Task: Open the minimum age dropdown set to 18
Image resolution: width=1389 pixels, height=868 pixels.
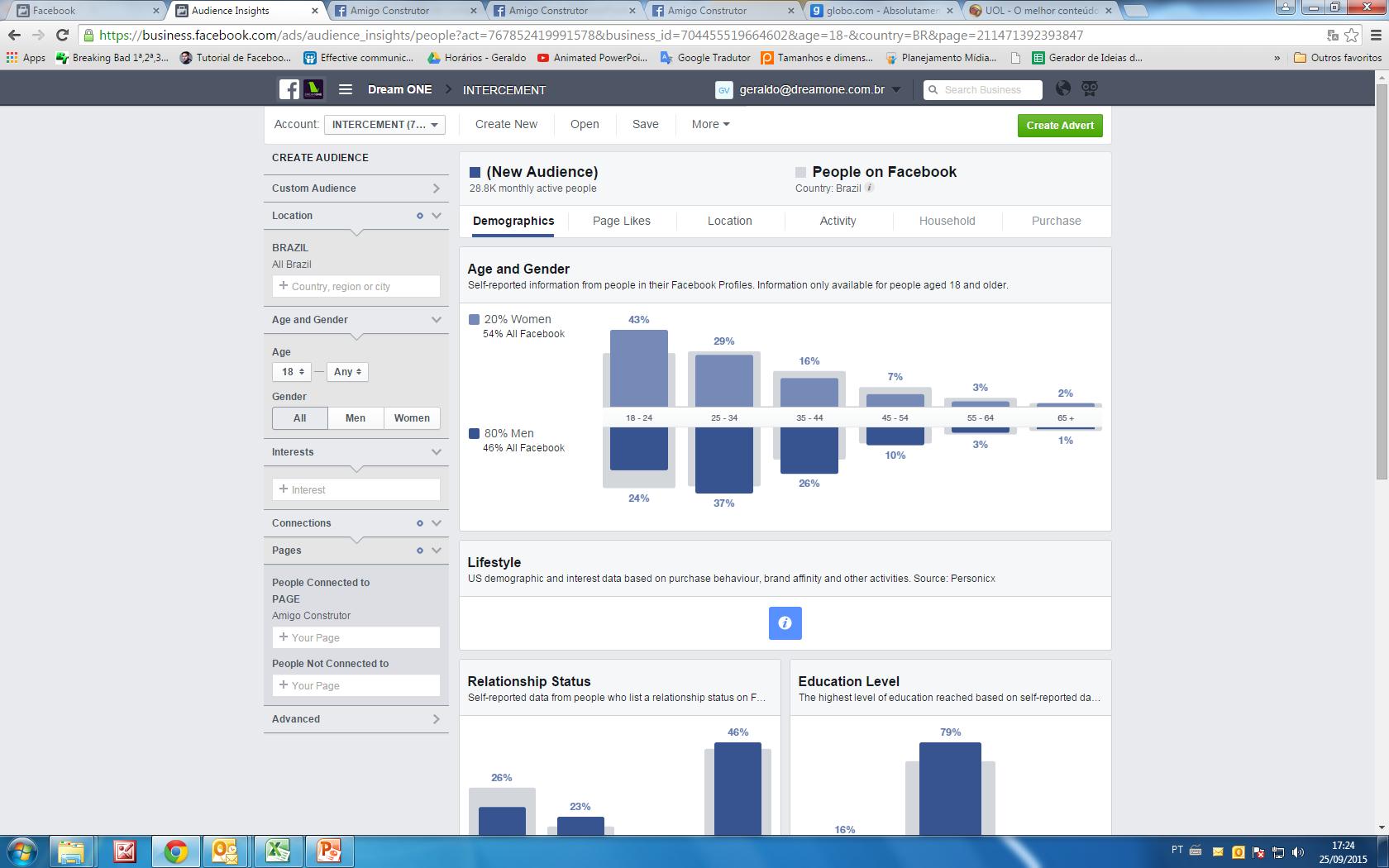Action: [290, 372]
